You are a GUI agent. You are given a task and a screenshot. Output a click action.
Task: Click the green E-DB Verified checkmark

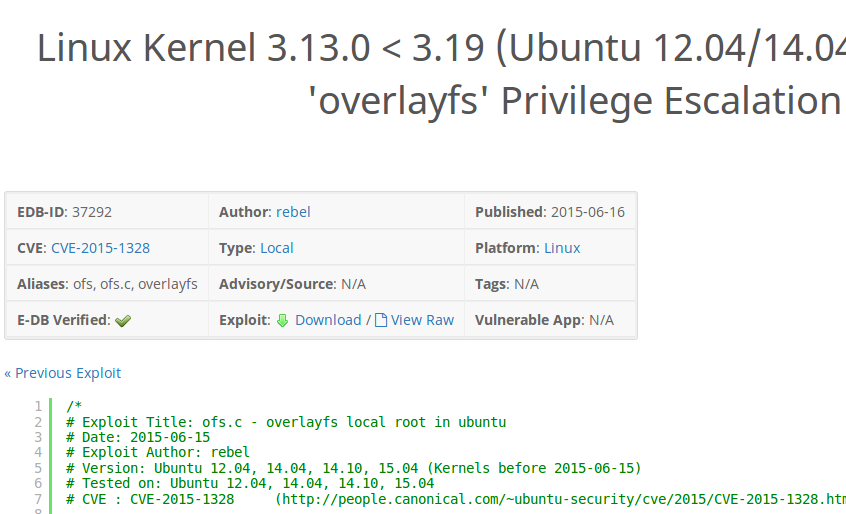[x=123, y=321]
